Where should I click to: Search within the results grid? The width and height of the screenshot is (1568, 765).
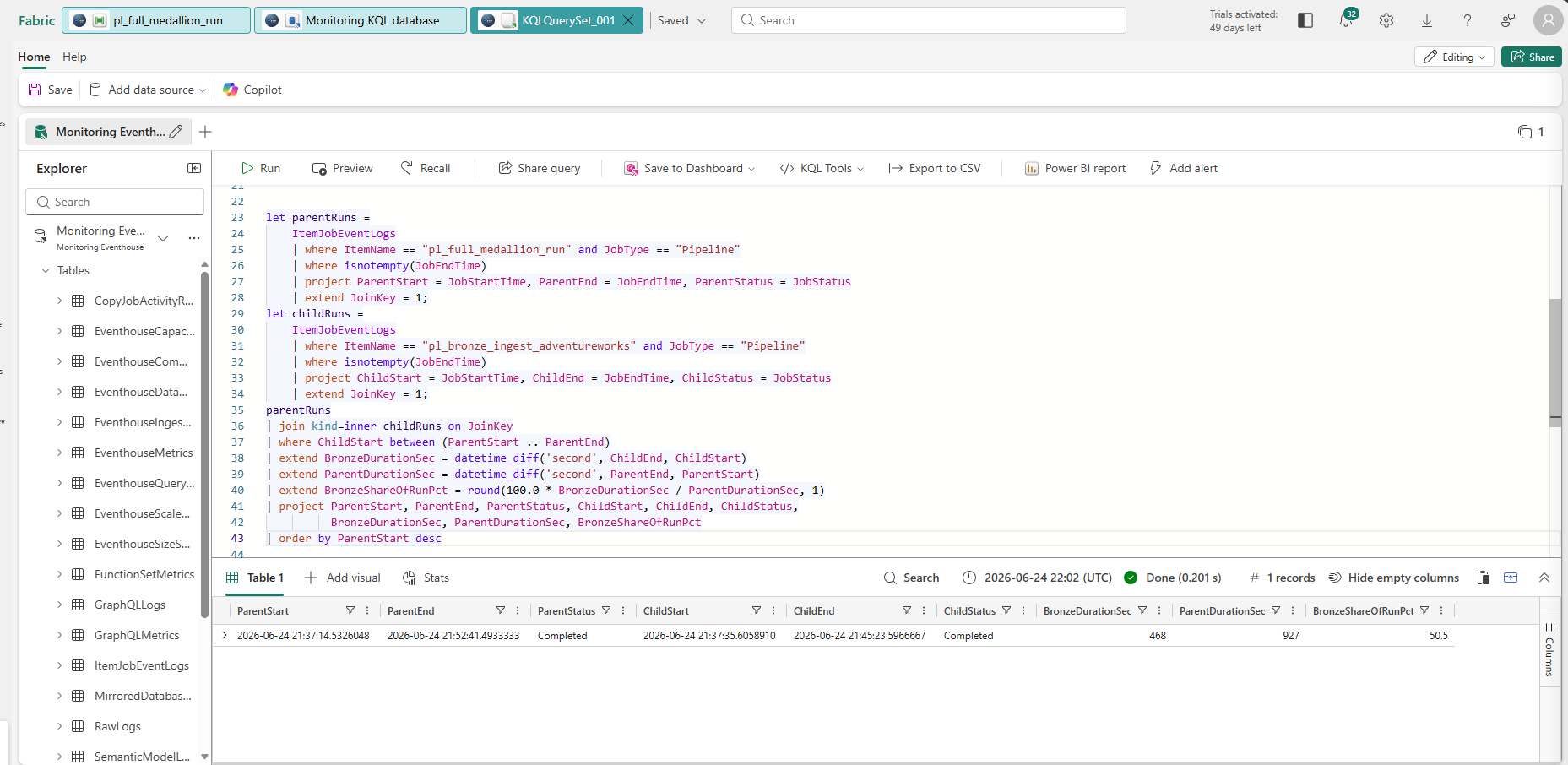click(x=911, y=578)
